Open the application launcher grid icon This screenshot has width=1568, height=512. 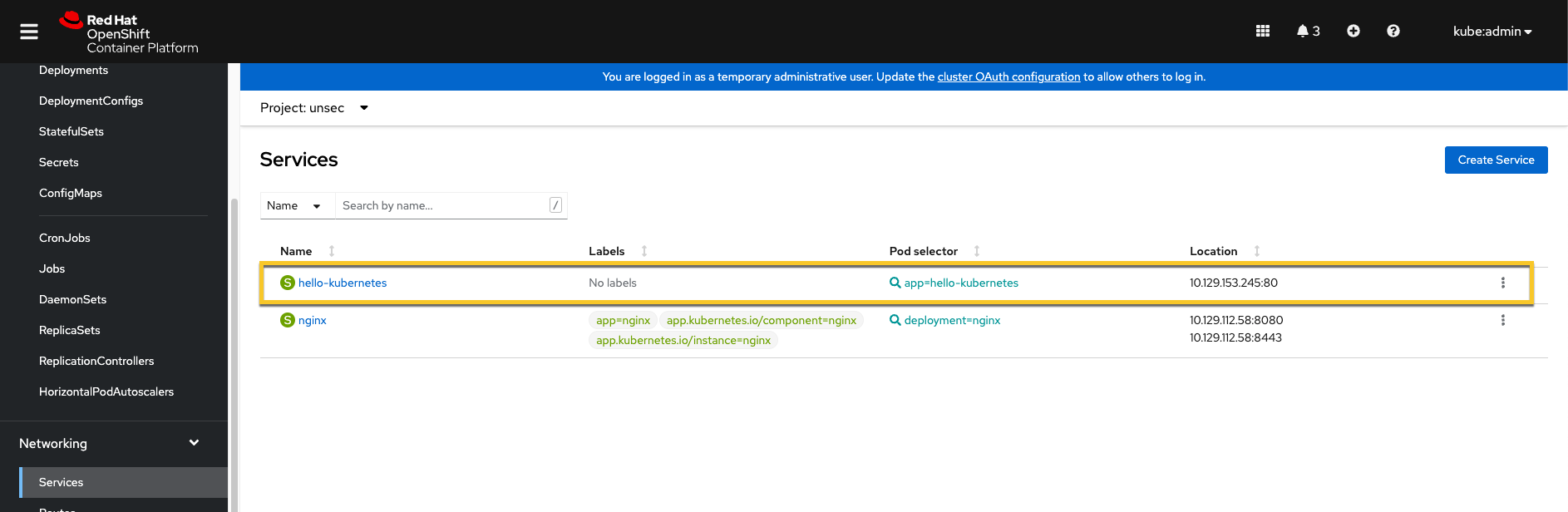pos(1262,31)
